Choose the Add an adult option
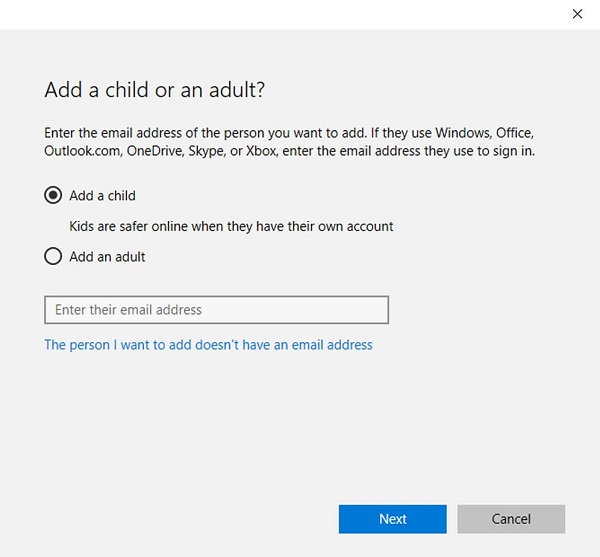Viewport: 600px width, 557px height. pyautogui.click(x=53, y=256)
